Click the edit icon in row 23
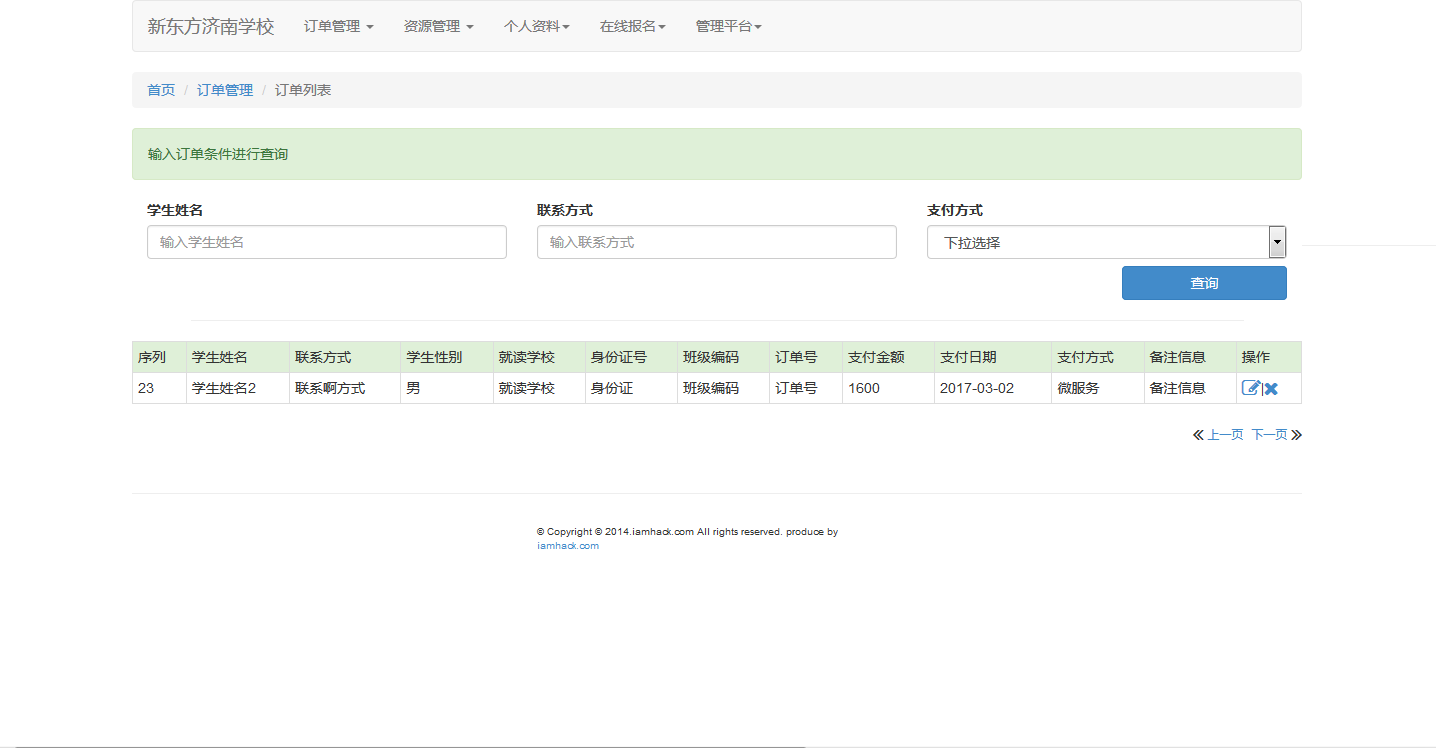 pyautogui.click(x=1250, y=388)
